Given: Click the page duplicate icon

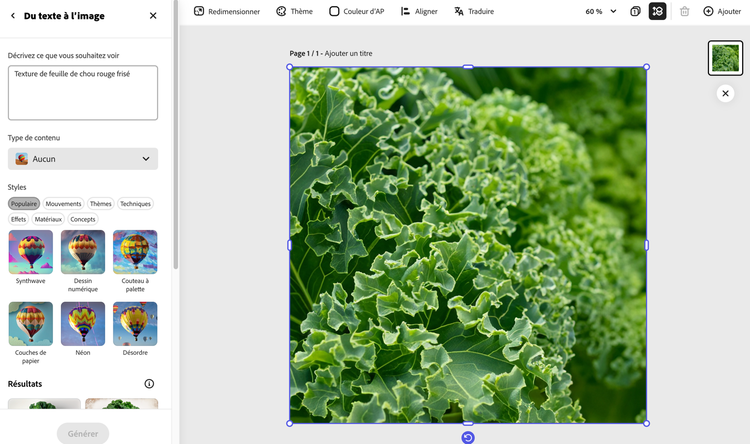Looking at the screenshot, I should point(635,11).
